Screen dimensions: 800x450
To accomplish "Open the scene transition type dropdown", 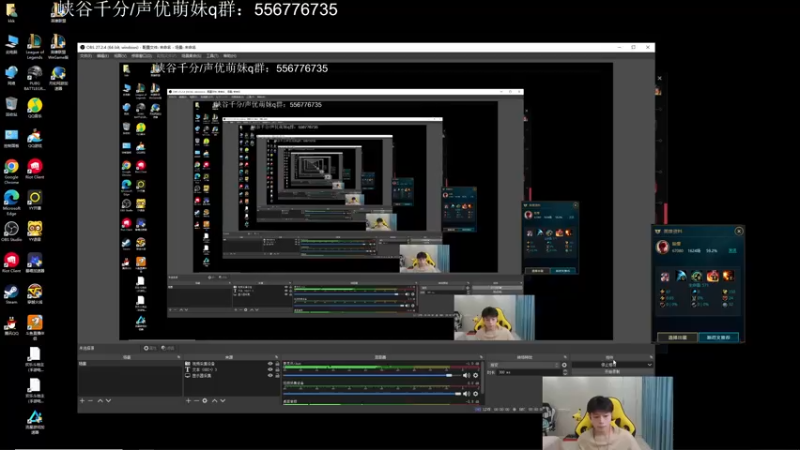I will coord(523,365).
